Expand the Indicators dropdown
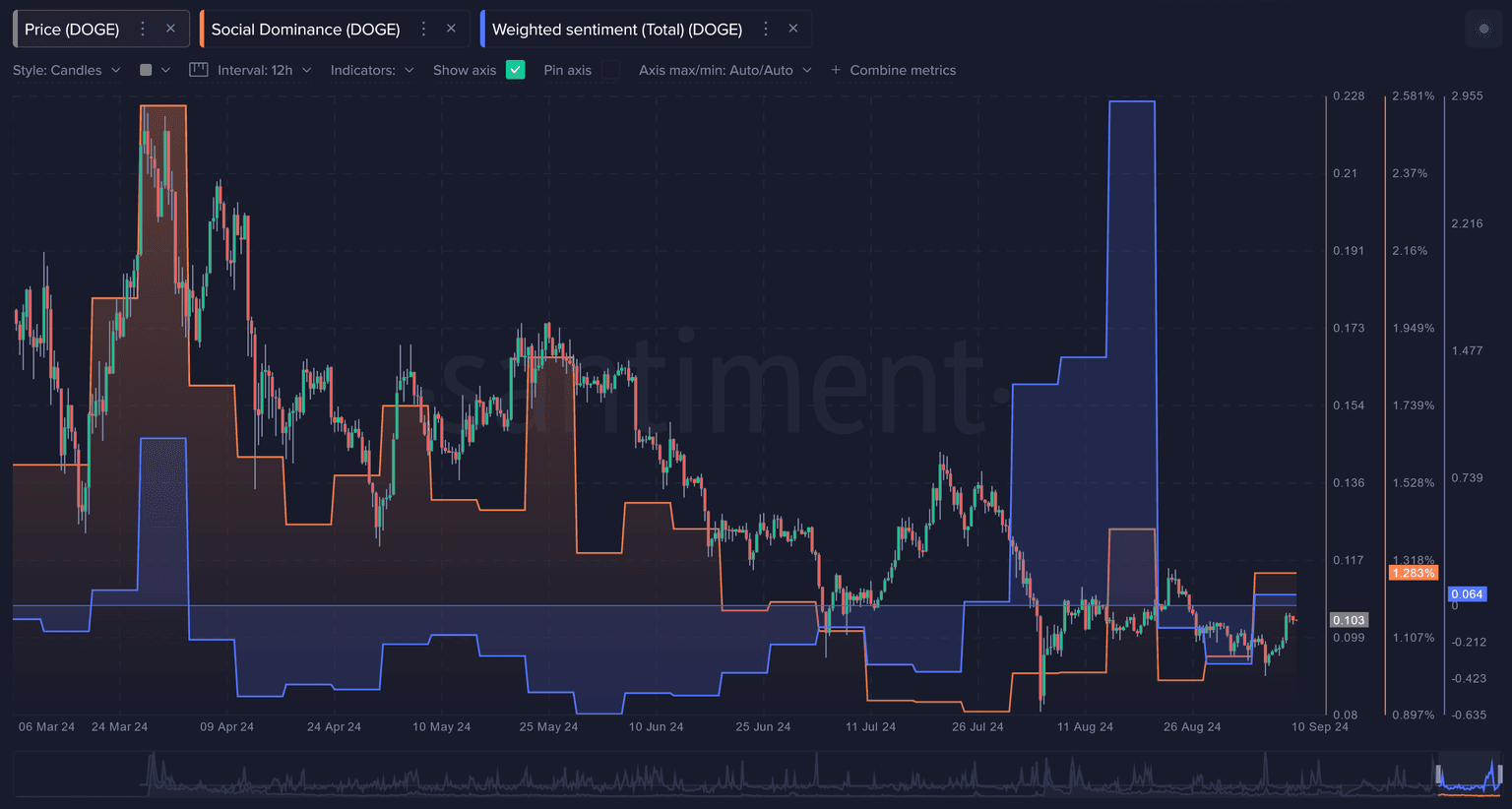This screenshot has width=1512, height=809. pos(372,70)
